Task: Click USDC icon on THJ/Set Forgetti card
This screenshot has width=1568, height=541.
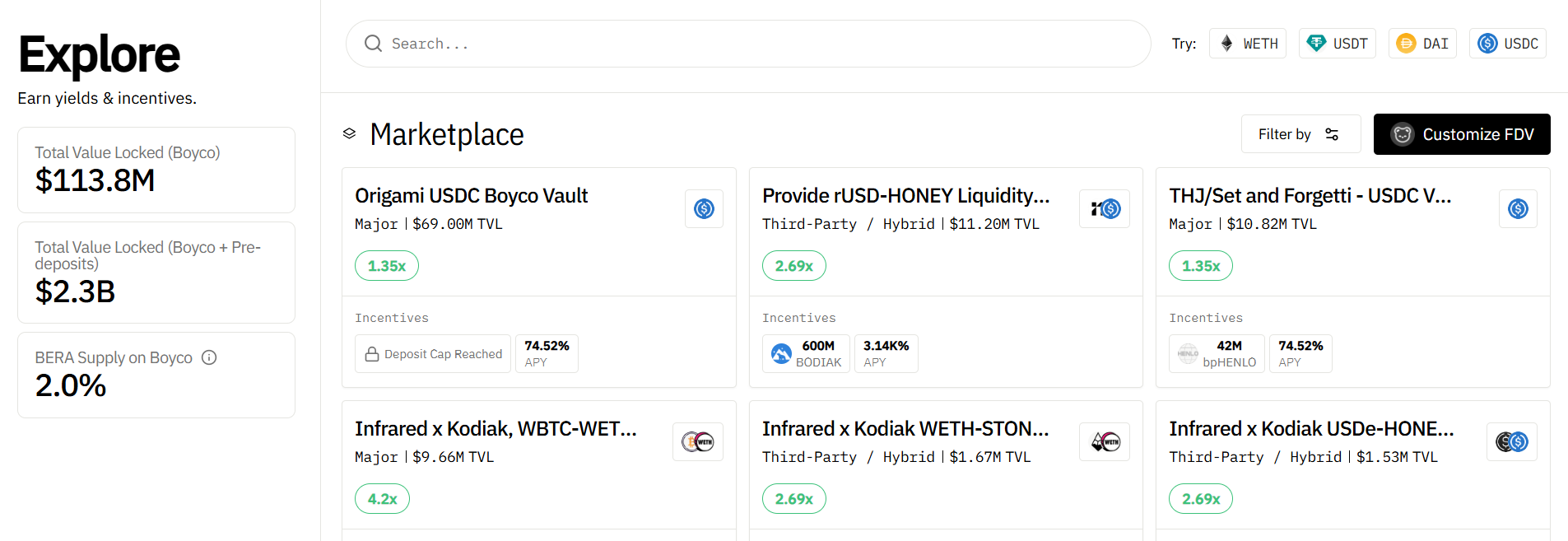Action: point(1518,209)
